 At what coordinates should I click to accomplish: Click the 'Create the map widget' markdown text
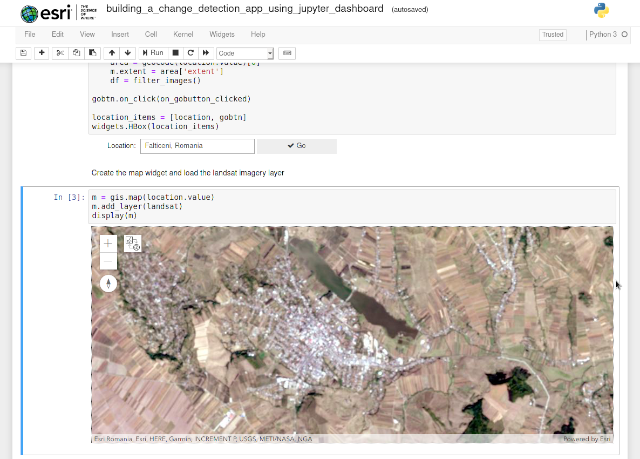(188, 173)
